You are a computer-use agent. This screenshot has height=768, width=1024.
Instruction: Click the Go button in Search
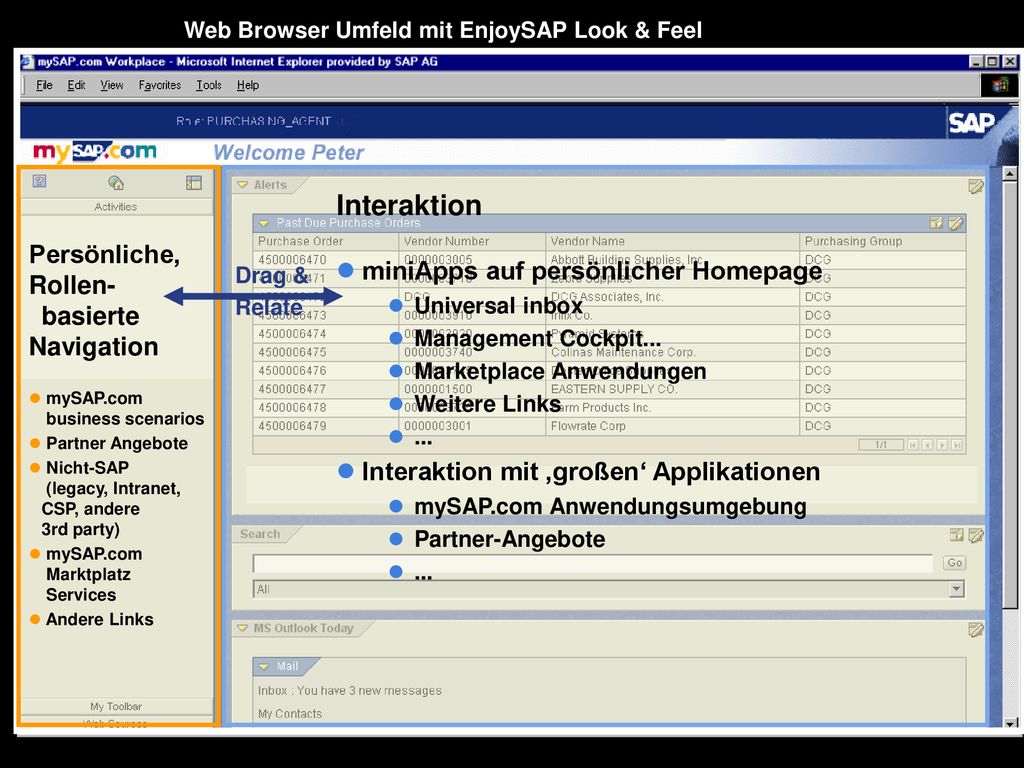coord(954,563)
